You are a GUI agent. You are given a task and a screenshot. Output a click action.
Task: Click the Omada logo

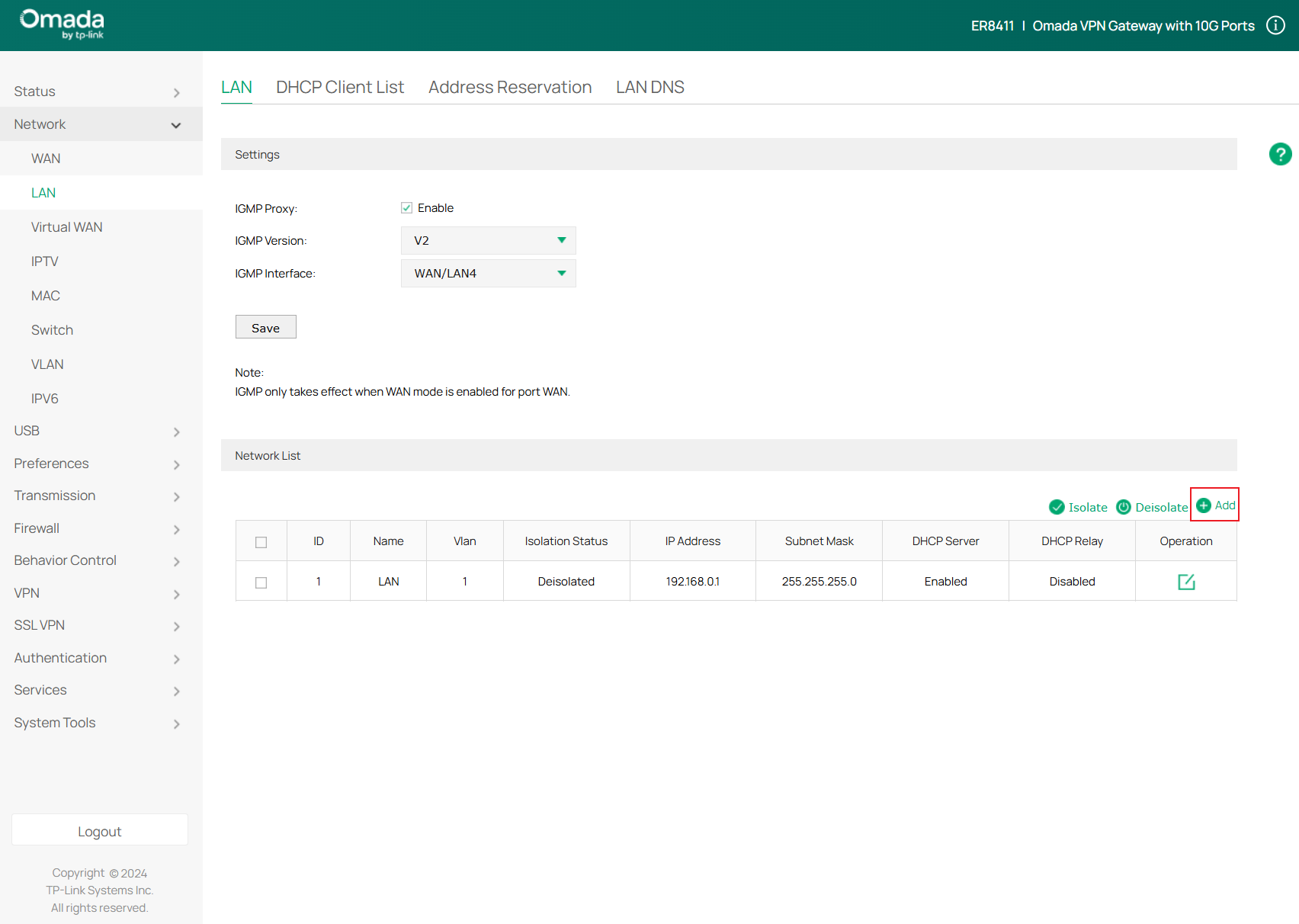(61, 24)
